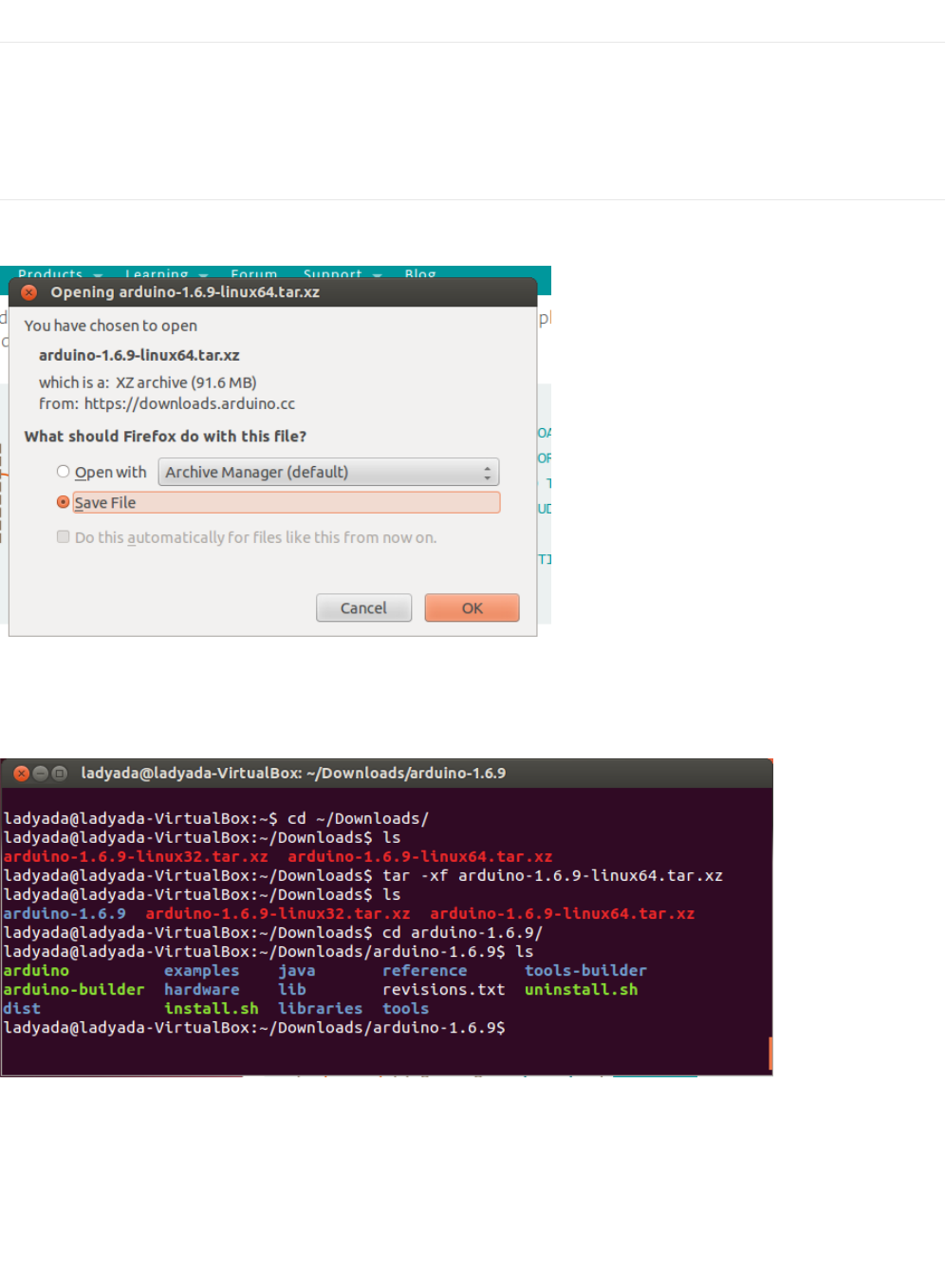Click the tar -xf command line
946x1288 pixels.
(363, 876)
